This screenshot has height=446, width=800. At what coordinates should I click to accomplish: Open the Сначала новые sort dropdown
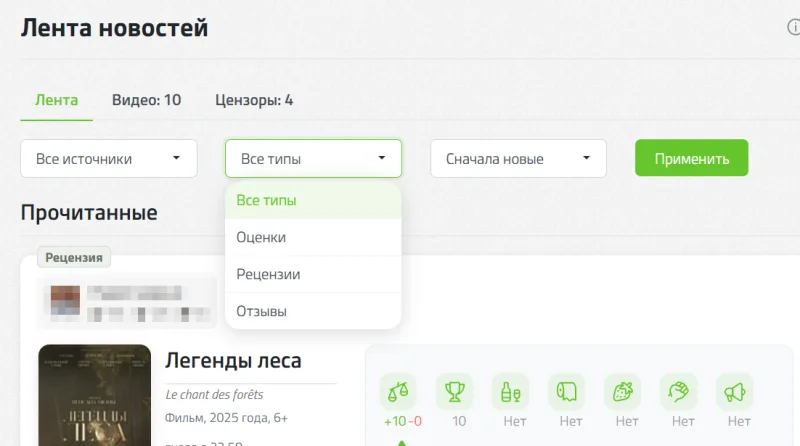click(x=518, y=159)
